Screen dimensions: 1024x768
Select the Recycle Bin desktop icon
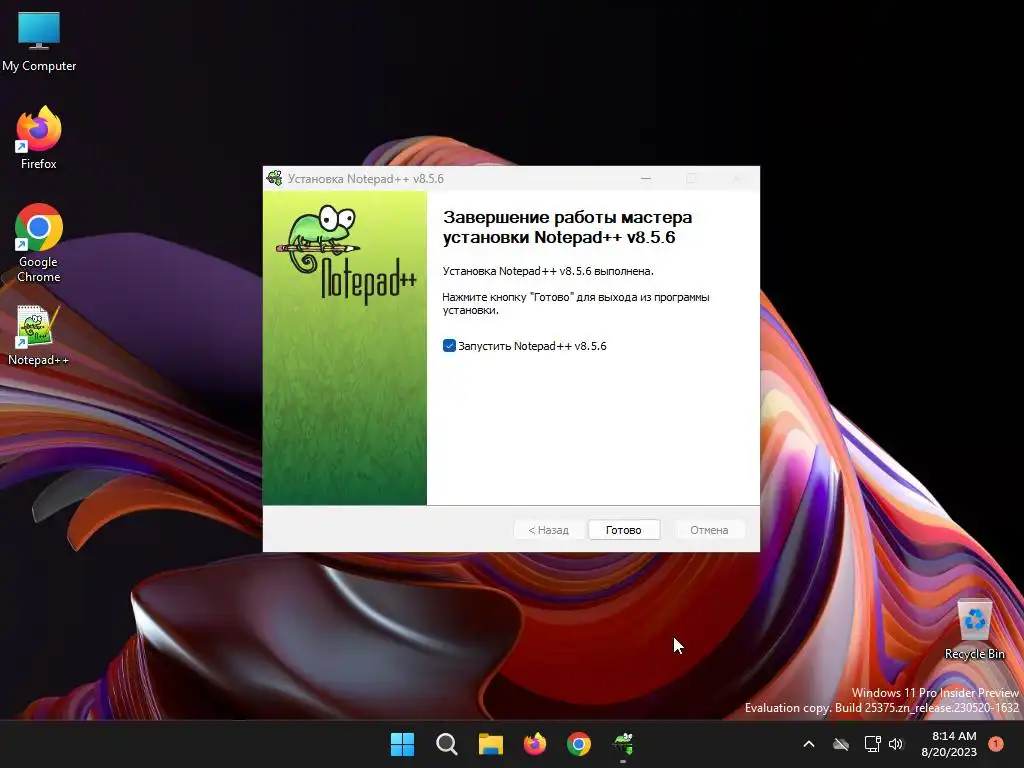974,629
